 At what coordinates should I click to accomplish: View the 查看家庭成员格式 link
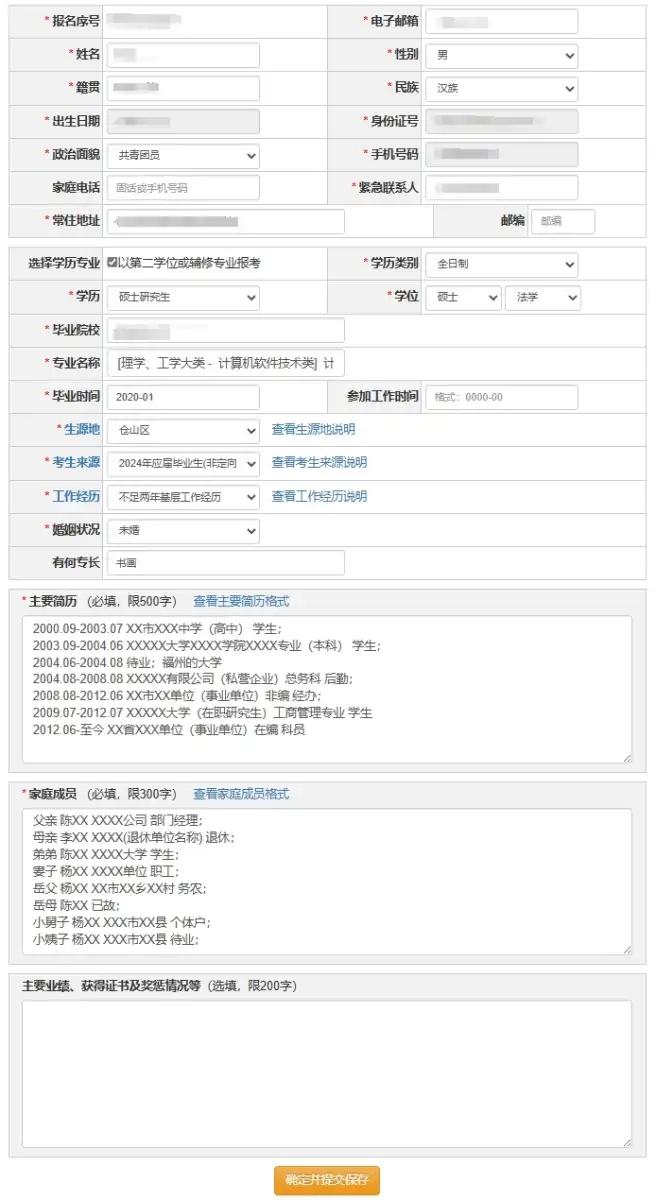pyautogui.click(x=241, y=794)
